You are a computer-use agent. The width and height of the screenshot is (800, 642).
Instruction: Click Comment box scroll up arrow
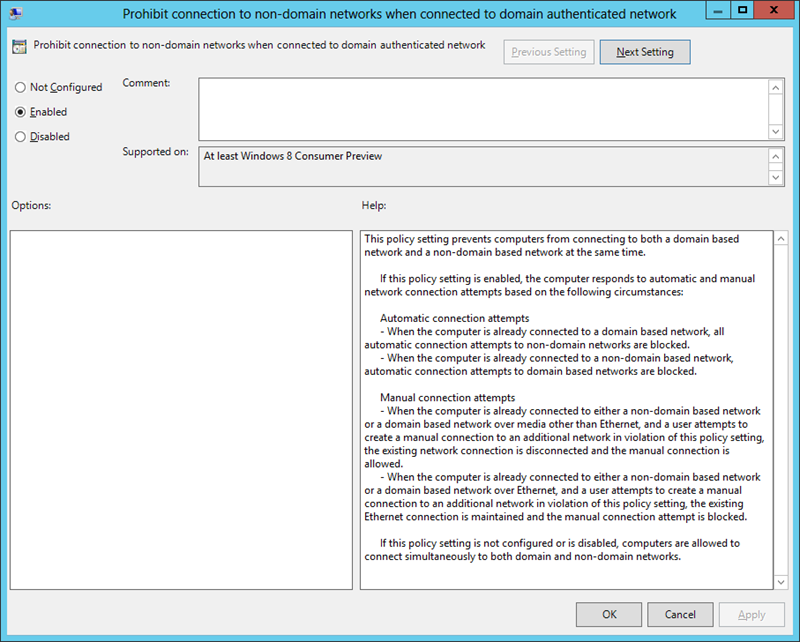[776, 87]
